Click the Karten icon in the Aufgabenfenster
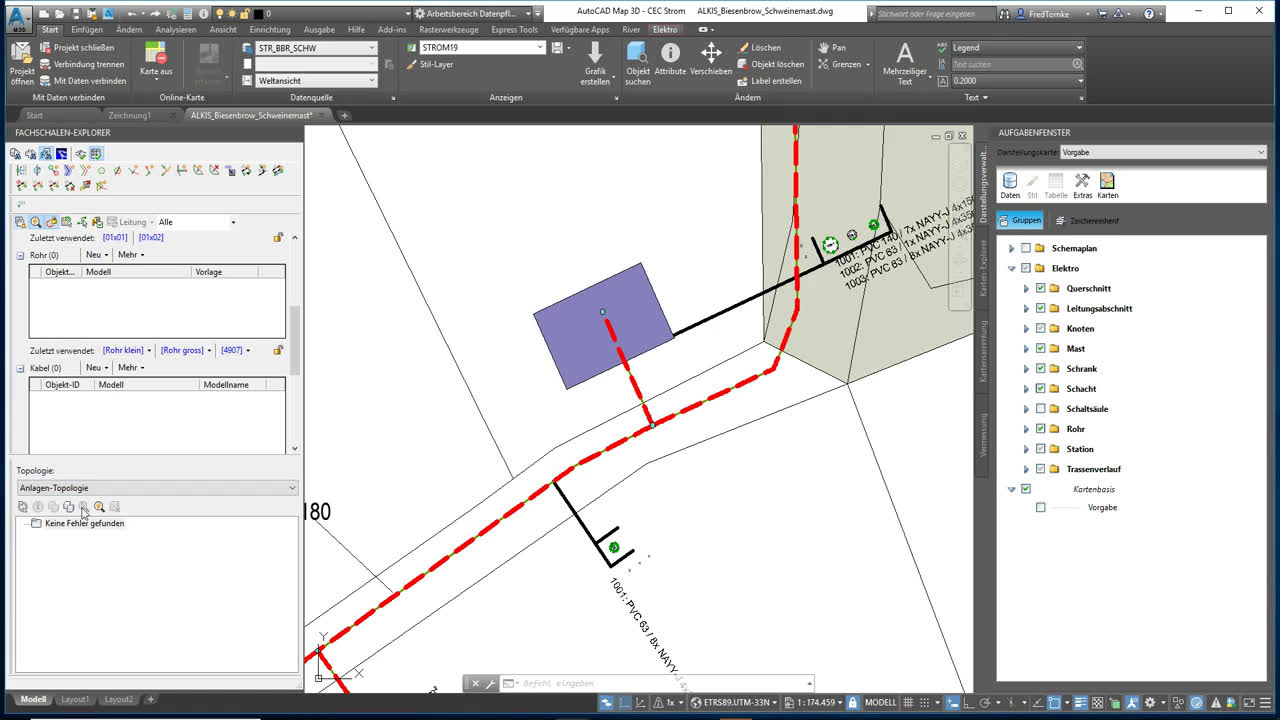 coord(1107,181)
